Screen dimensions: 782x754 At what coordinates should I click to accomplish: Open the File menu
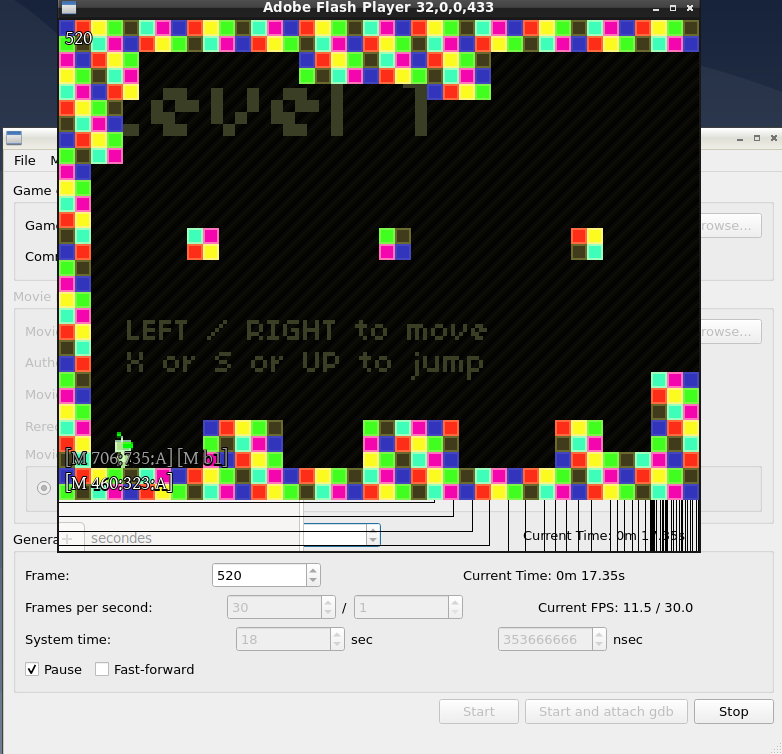click(24, 161)
